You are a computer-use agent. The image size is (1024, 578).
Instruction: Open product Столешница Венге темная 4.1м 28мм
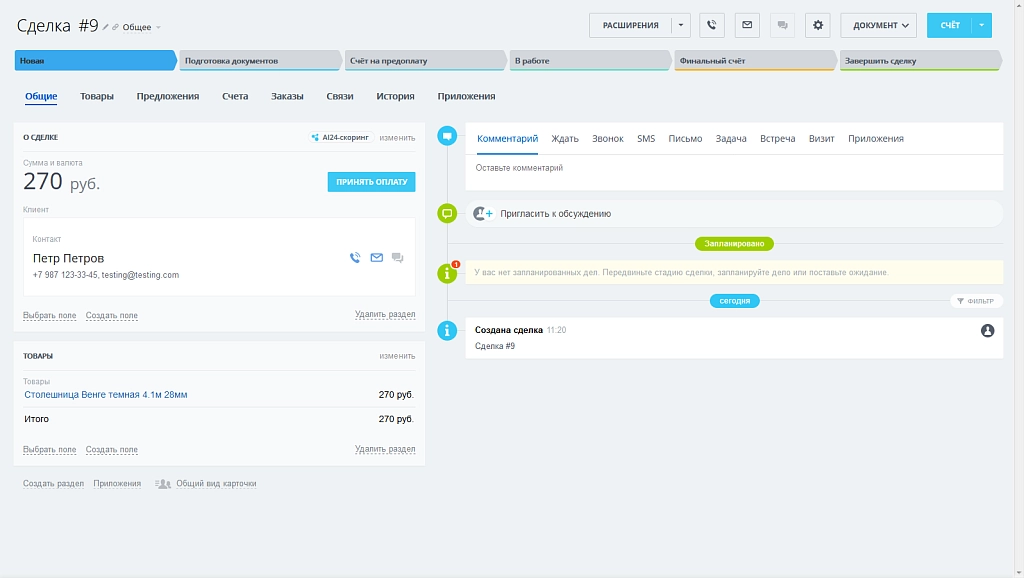(106, 394)
